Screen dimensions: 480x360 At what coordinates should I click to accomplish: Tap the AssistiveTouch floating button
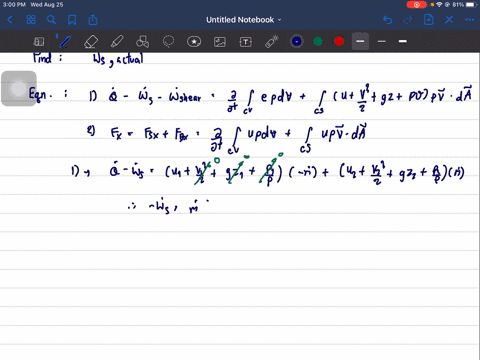(19, 88)
